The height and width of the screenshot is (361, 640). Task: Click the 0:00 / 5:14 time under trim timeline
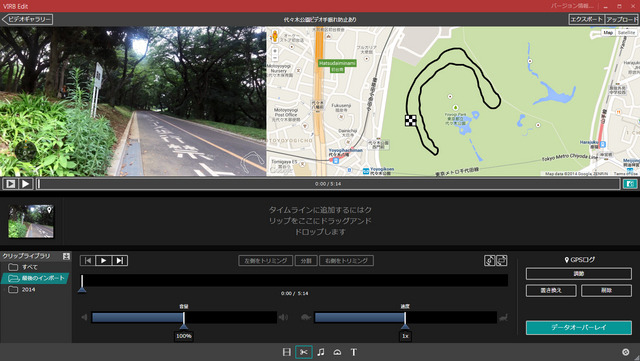pyautogui.click(x=295, y=294)
